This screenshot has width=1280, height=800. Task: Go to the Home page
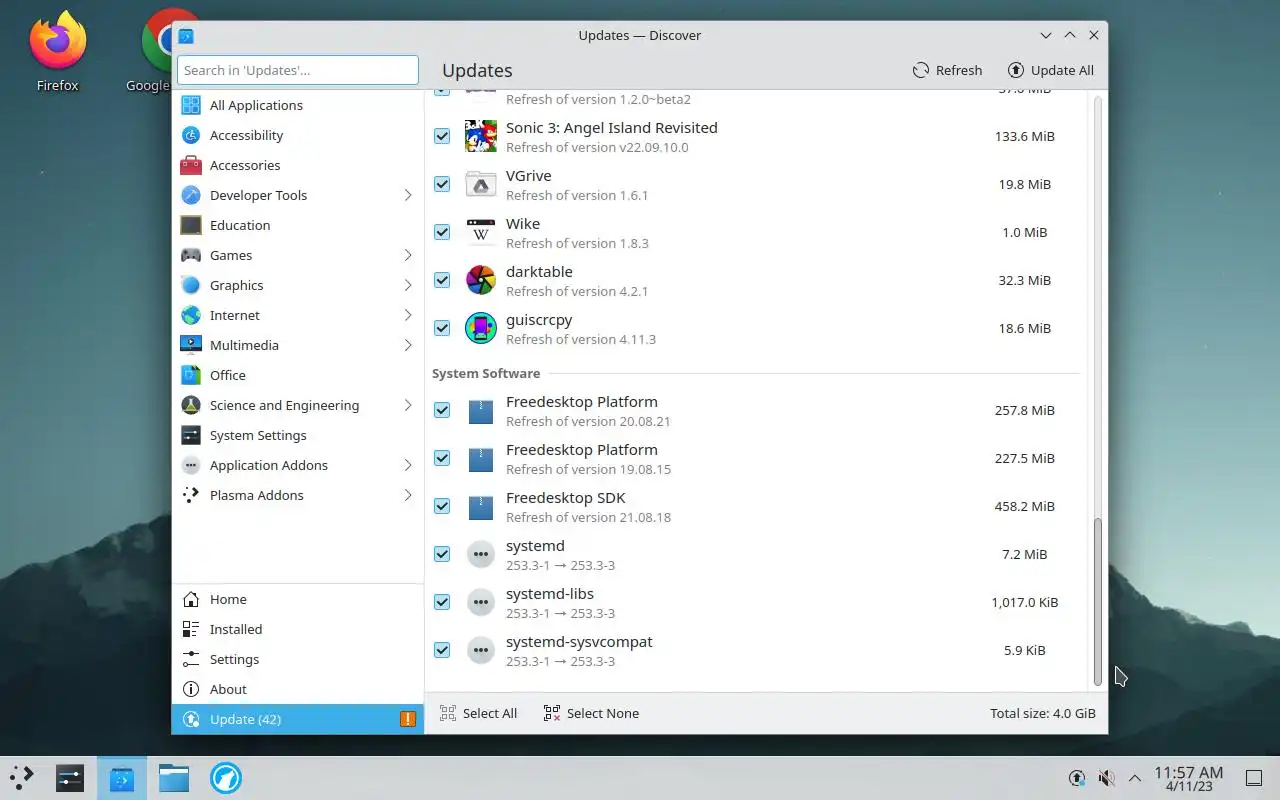[298, 599]
